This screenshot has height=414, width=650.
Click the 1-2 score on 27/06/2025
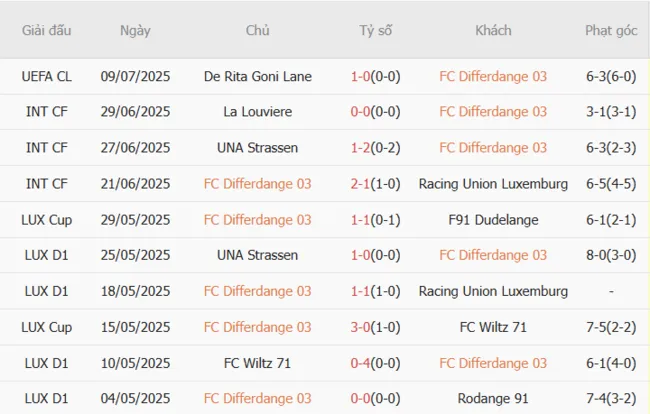coord(362,148)
